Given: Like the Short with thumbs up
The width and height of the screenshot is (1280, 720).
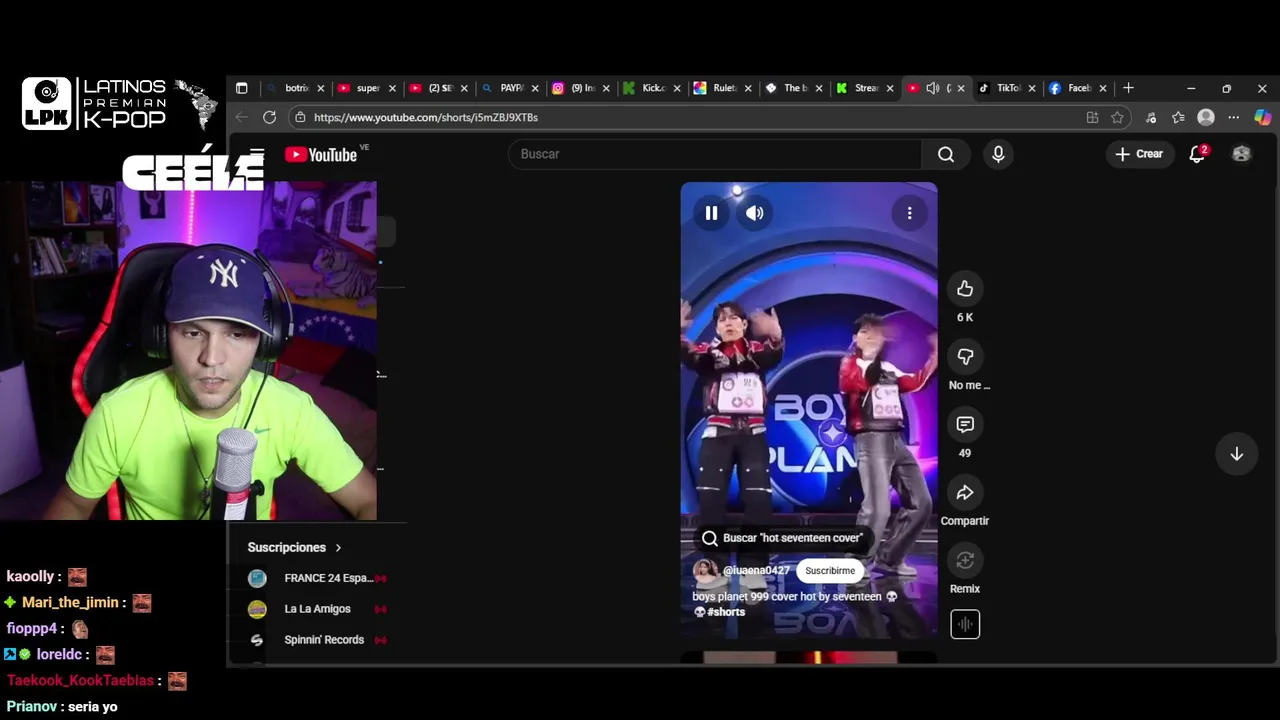Looking at the screenshot, I should click(965, 289).
